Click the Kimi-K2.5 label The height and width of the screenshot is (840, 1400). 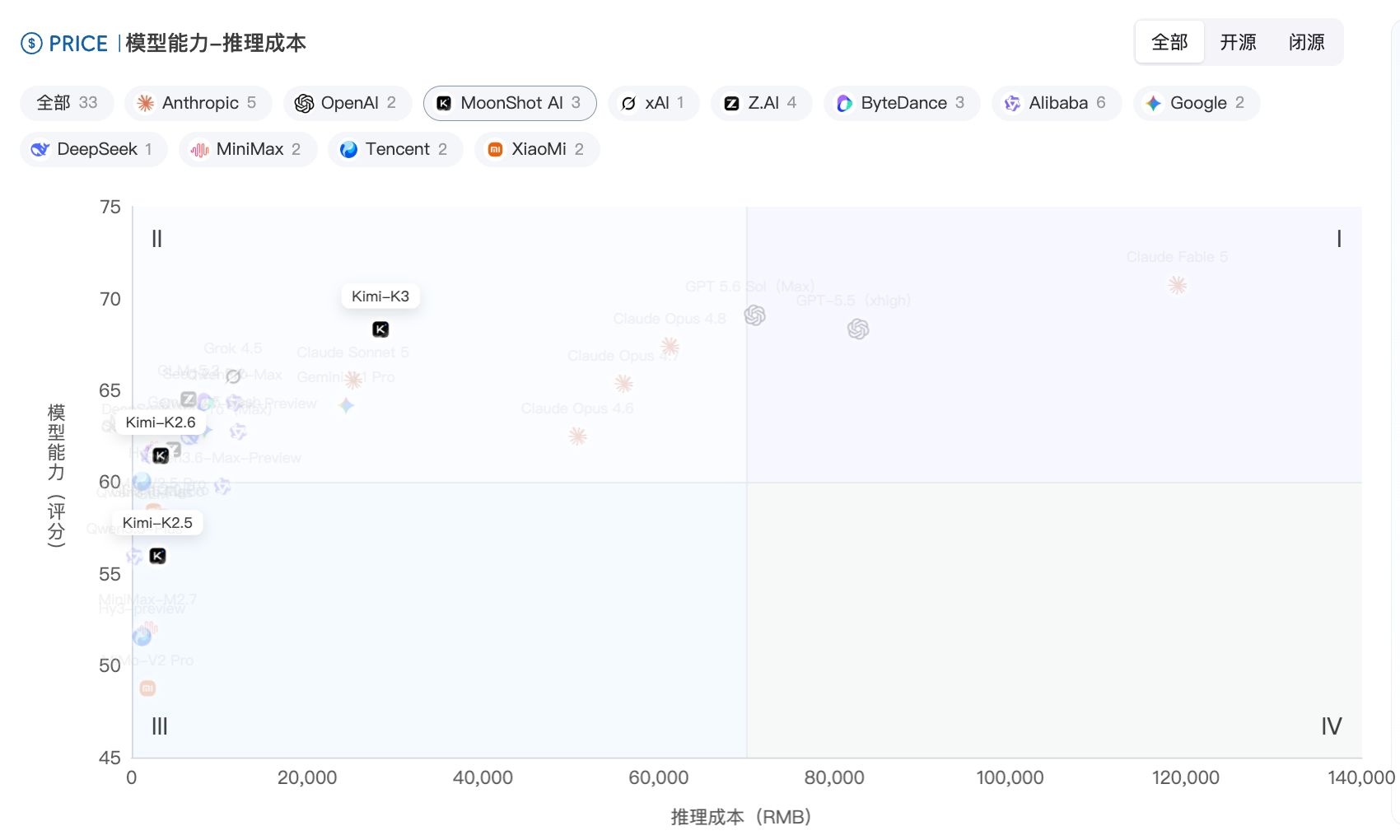157,523
